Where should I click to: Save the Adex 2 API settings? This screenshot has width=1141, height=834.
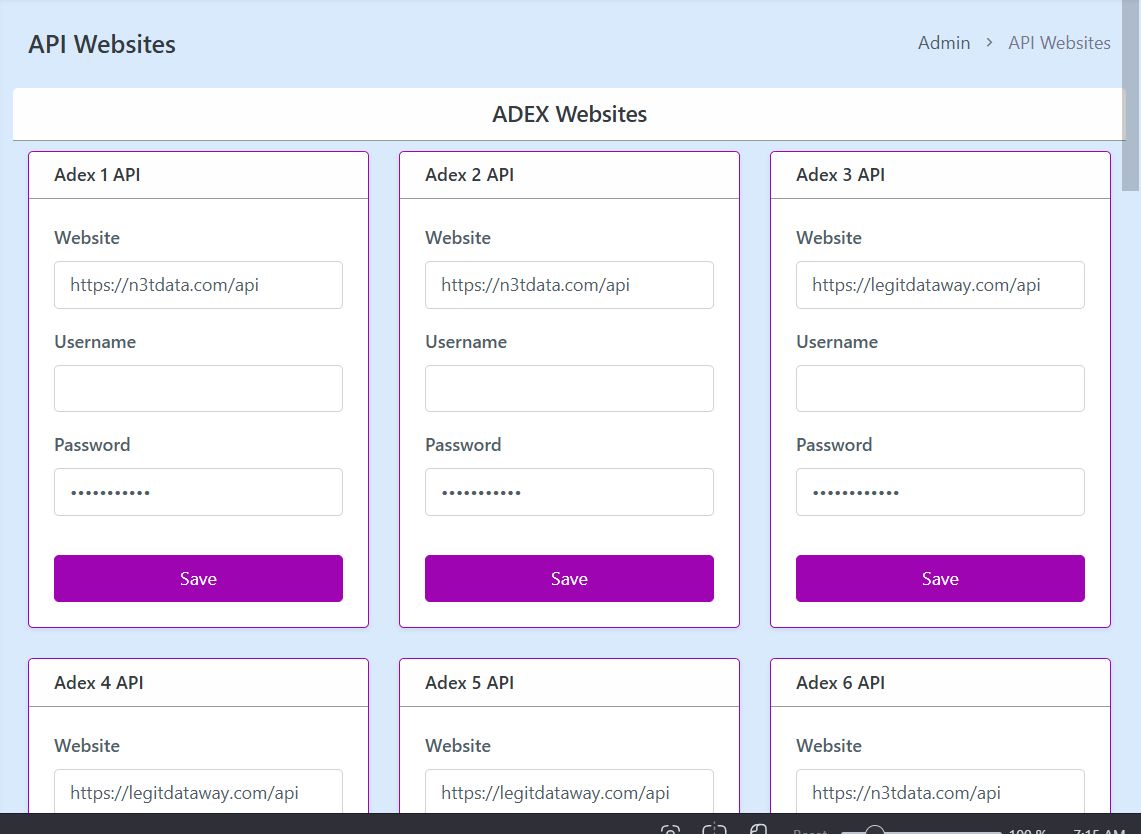569,579
